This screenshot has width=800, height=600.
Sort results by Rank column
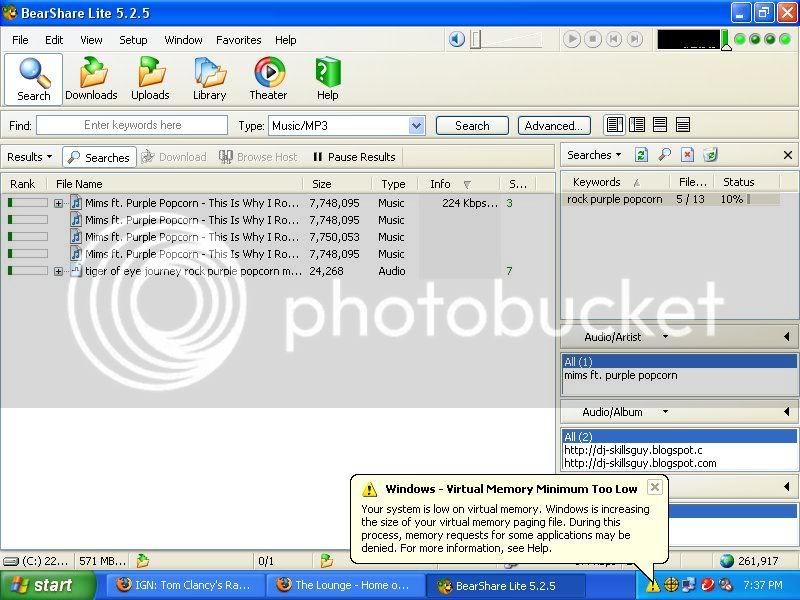click(x=23, y=184)
